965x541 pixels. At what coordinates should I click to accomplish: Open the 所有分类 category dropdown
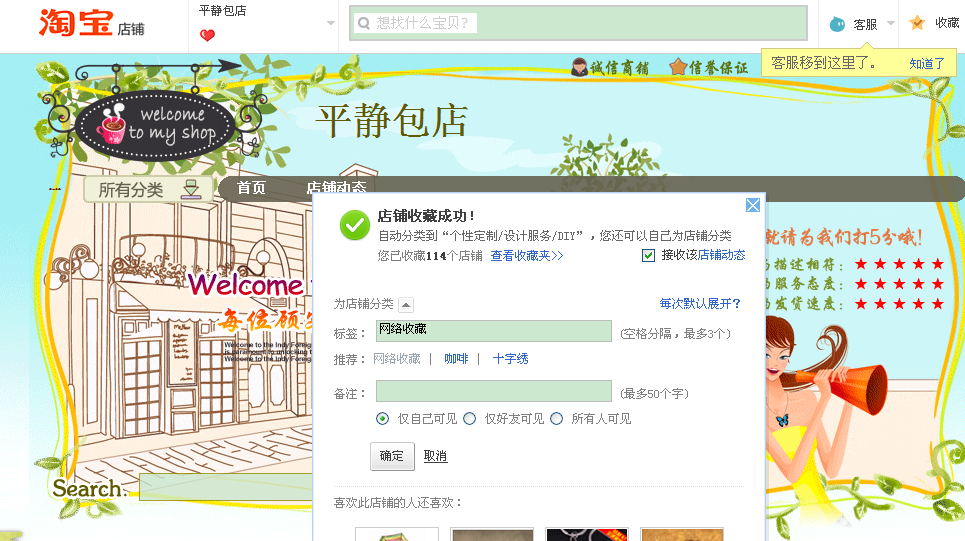pyautogui.click(x=148, y=190)
